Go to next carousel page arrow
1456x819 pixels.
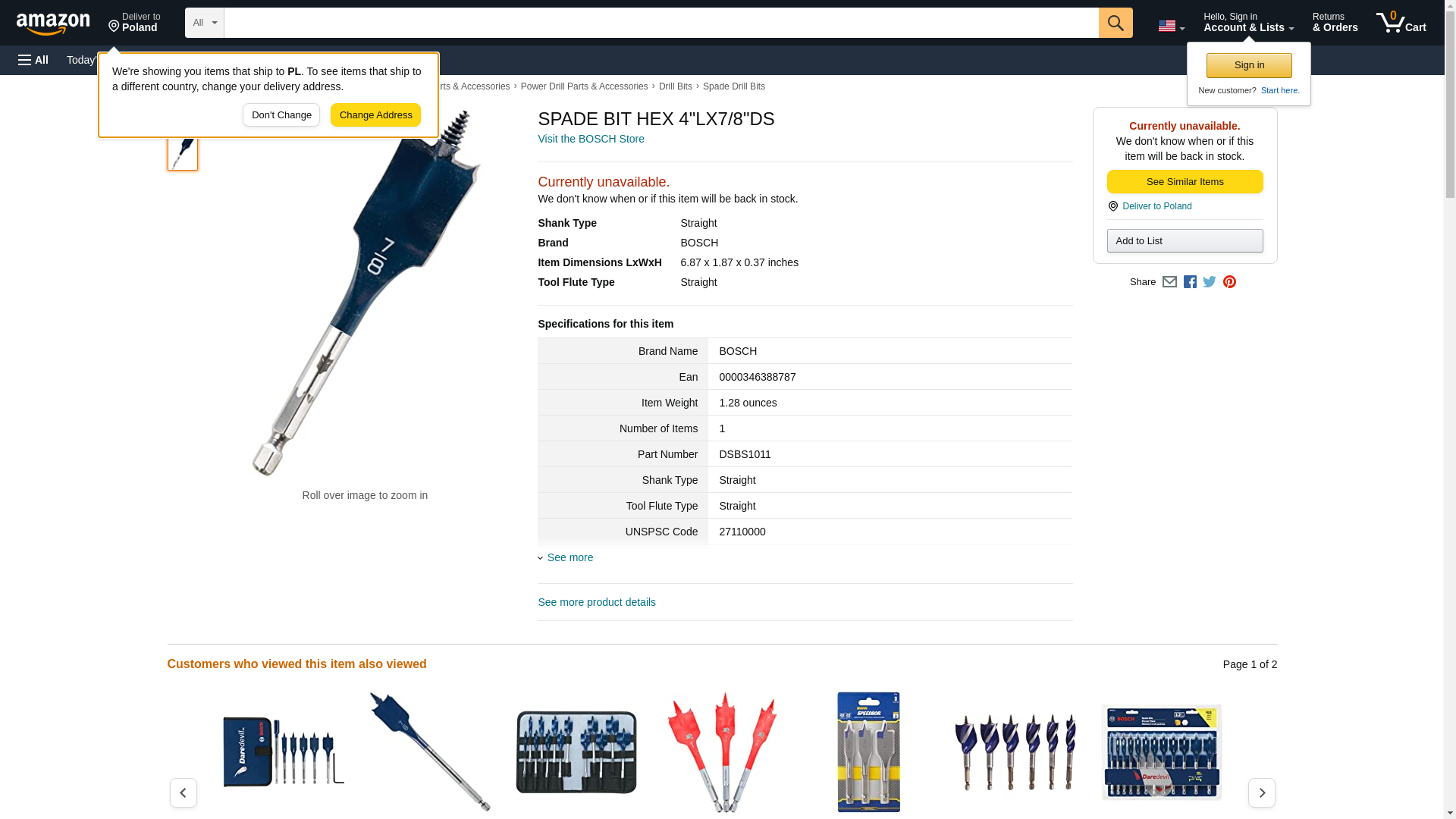pos(1261,792)
